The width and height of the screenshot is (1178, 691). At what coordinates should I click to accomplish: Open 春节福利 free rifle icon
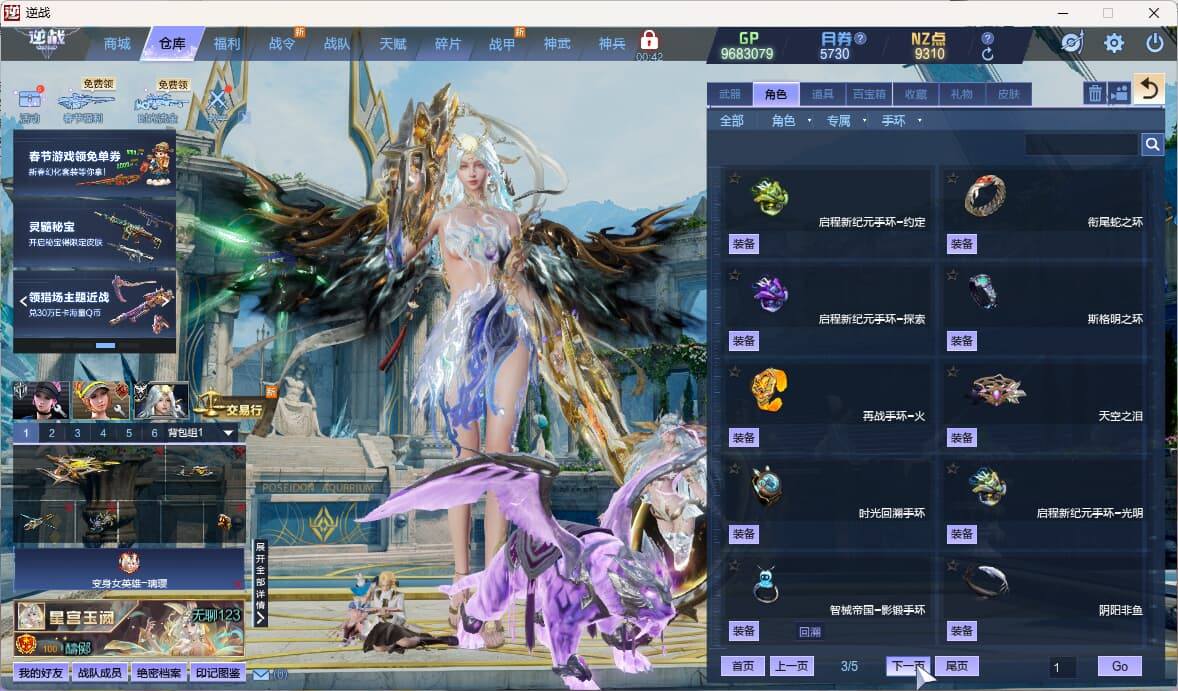[x=85, y=101]
